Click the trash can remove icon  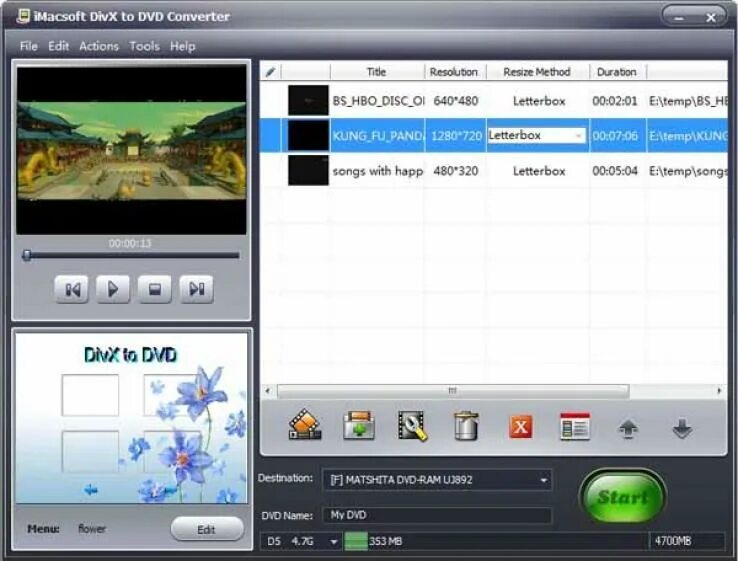[x=466, y=425]
